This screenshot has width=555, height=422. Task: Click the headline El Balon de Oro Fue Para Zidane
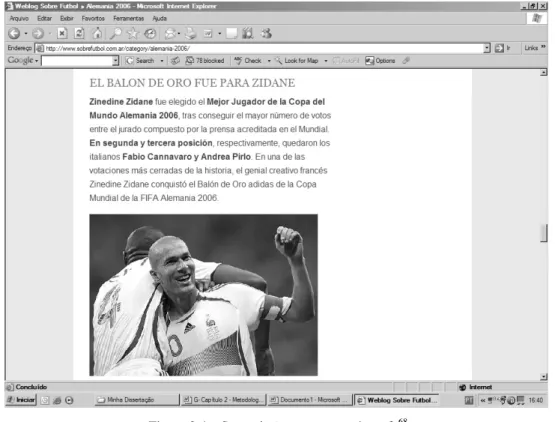pyautogui.click(x=192, y=83)
